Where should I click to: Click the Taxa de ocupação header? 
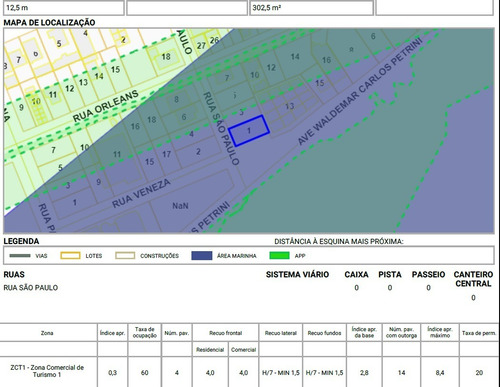145,333
